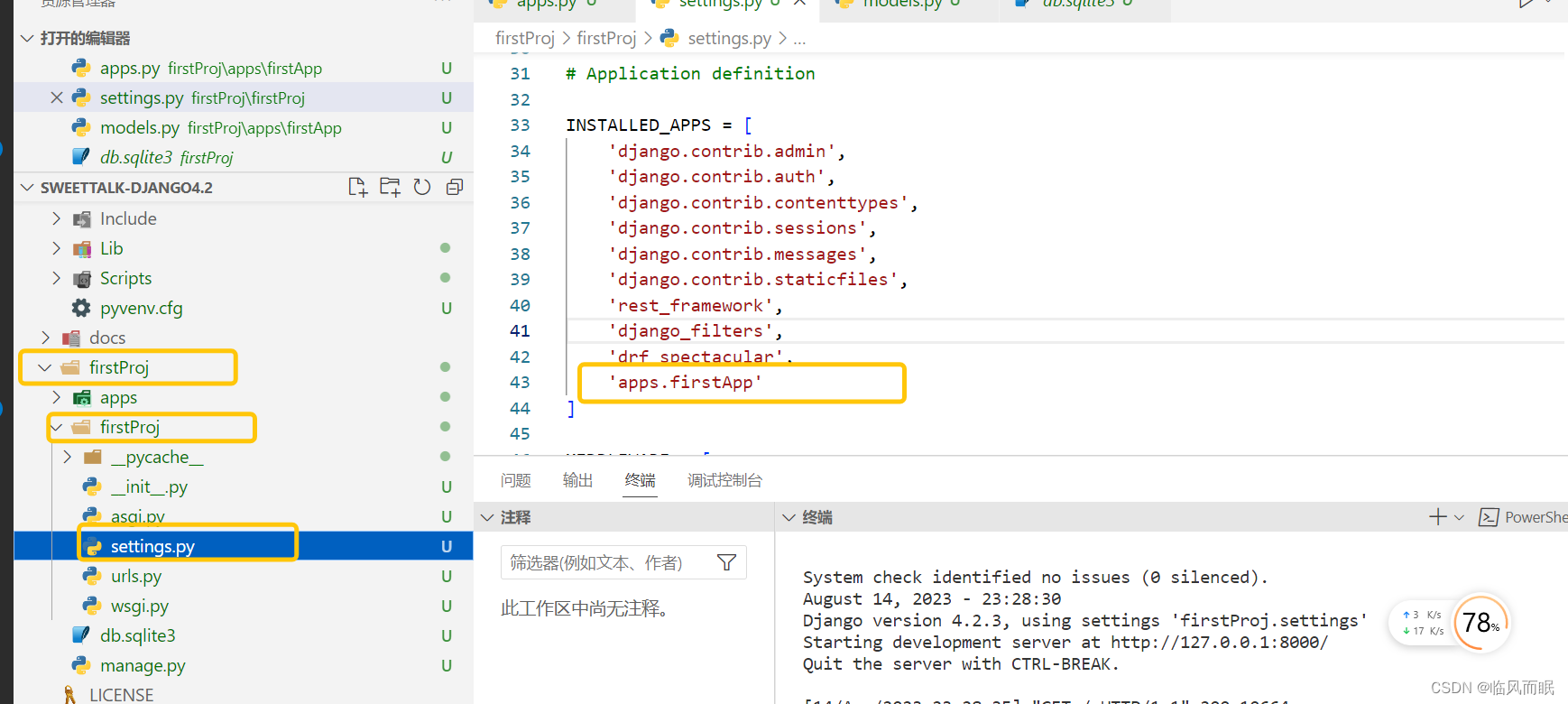This screenshot has width=1568, height=704.
Task: Close settings.py in the open editors list
Action: pyautogui.click(x=57, y=97)
